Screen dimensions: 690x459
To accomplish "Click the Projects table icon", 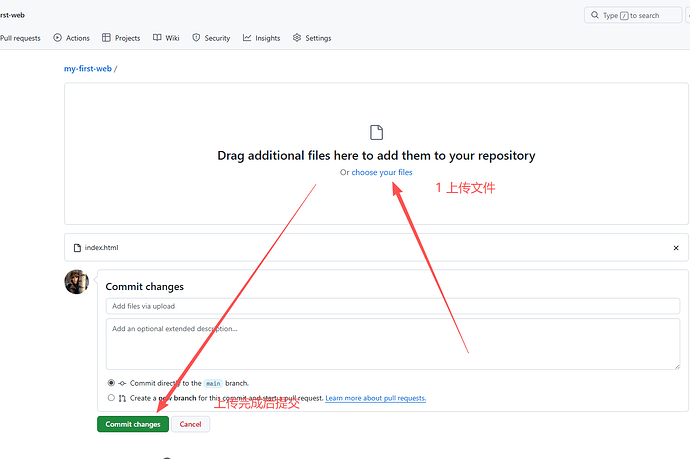I will (x=106, y=38).
